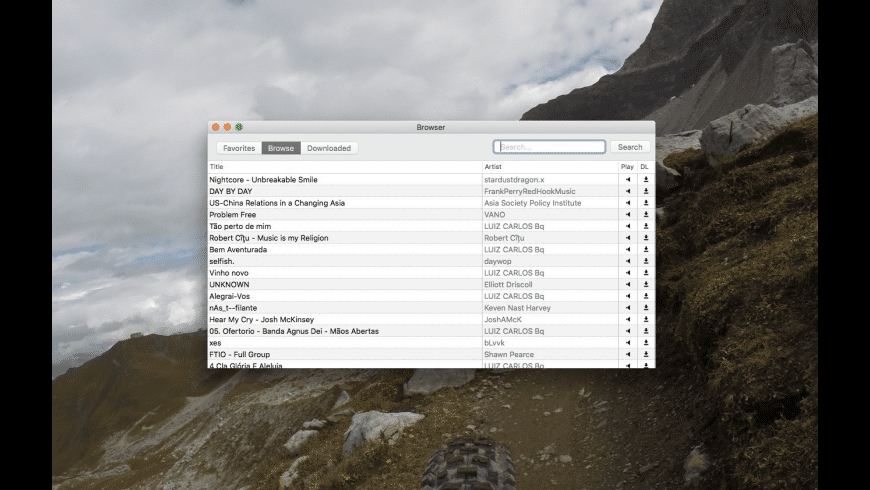This screenshot has width=870, height=490.
Task: Switch to the Favorites tab
Action: coord(239,148)
